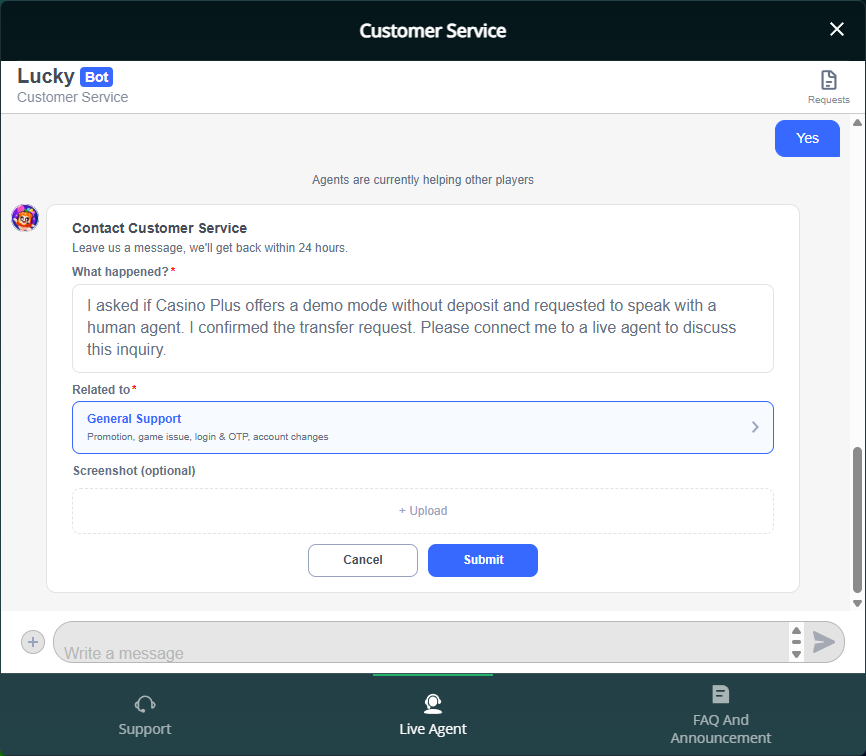Viewport: 866px width, 756px height.
Task: Switch to the Live Agent tab
Action: pyautogui.click(x=433, y=715)
